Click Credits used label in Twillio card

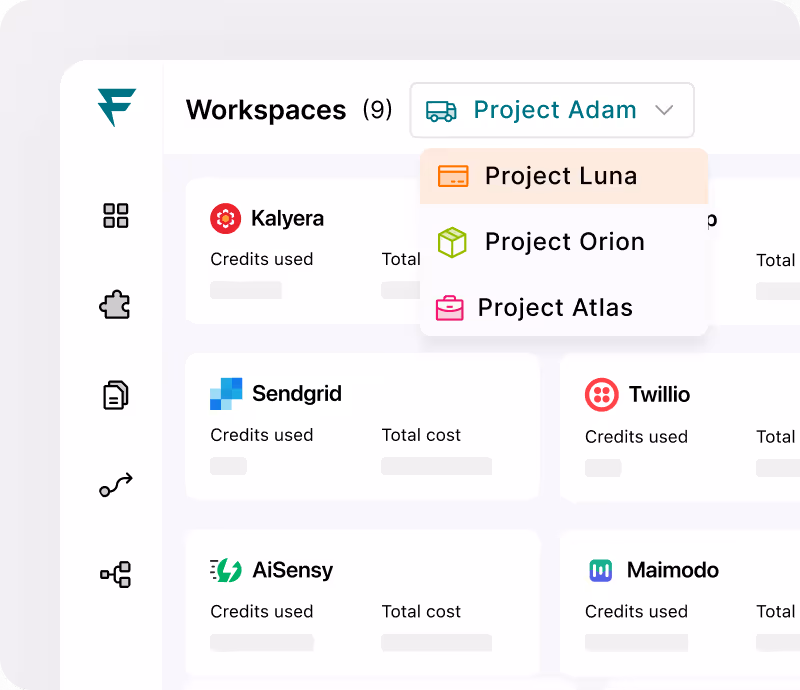(636, 437)
